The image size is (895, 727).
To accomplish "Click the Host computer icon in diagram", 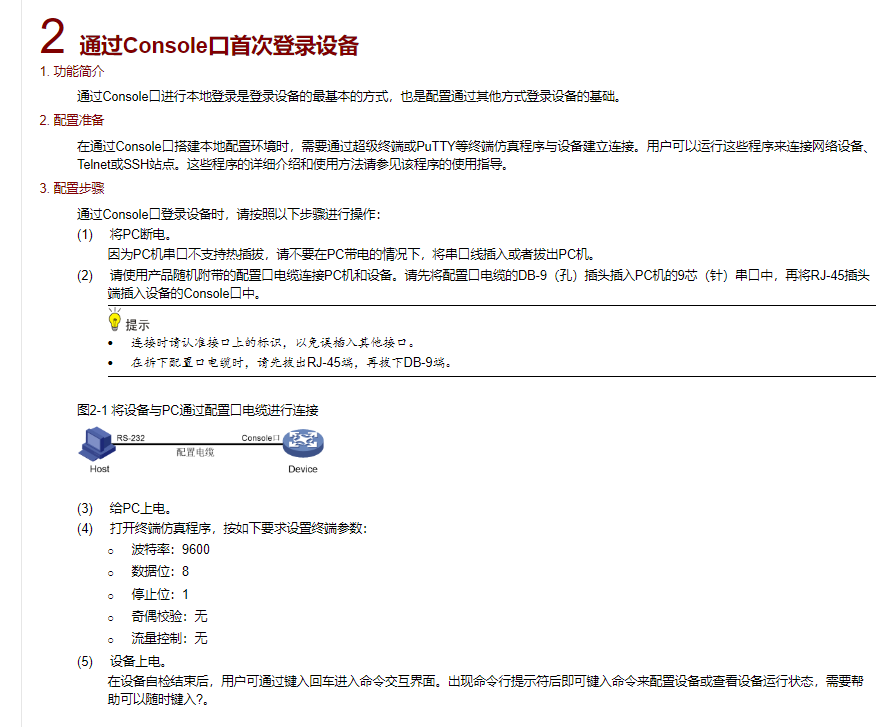I will (97, 443).
